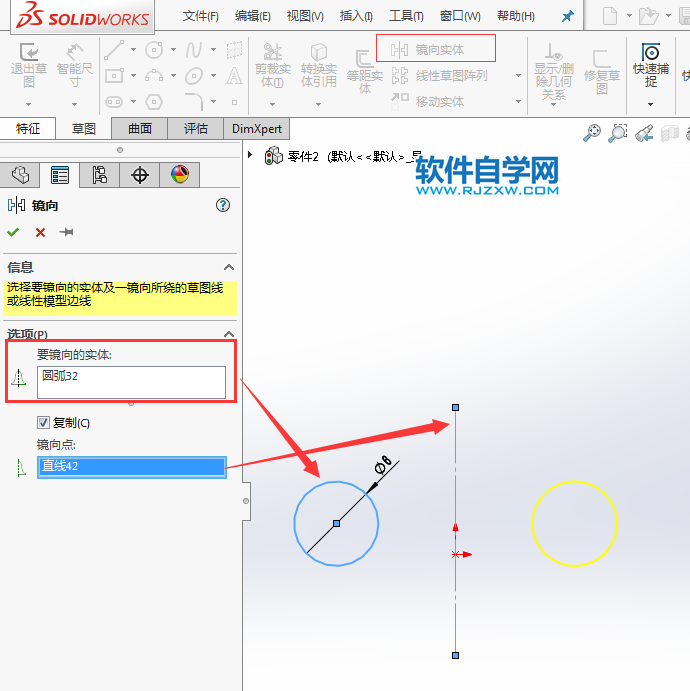690x691 pixels.
Task: Select the Corner Rectangle tool
Action: point(114,76)
